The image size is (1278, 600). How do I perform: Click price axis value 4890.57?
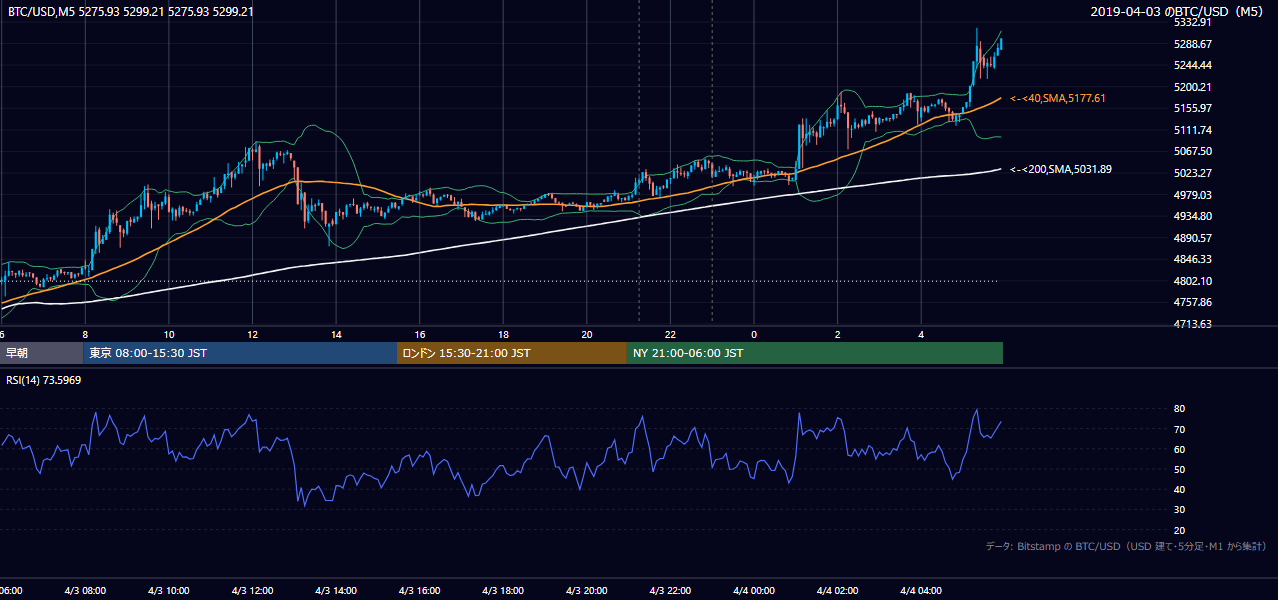(1193, 238)
